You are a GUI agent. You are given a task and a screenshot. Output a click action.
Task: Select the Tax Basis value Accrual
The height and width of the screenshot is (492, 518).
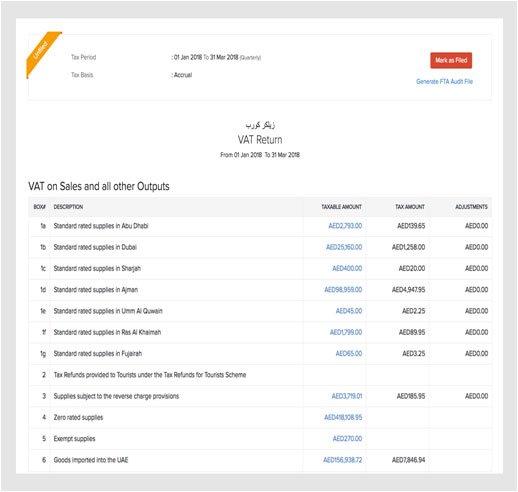(182, 75)
